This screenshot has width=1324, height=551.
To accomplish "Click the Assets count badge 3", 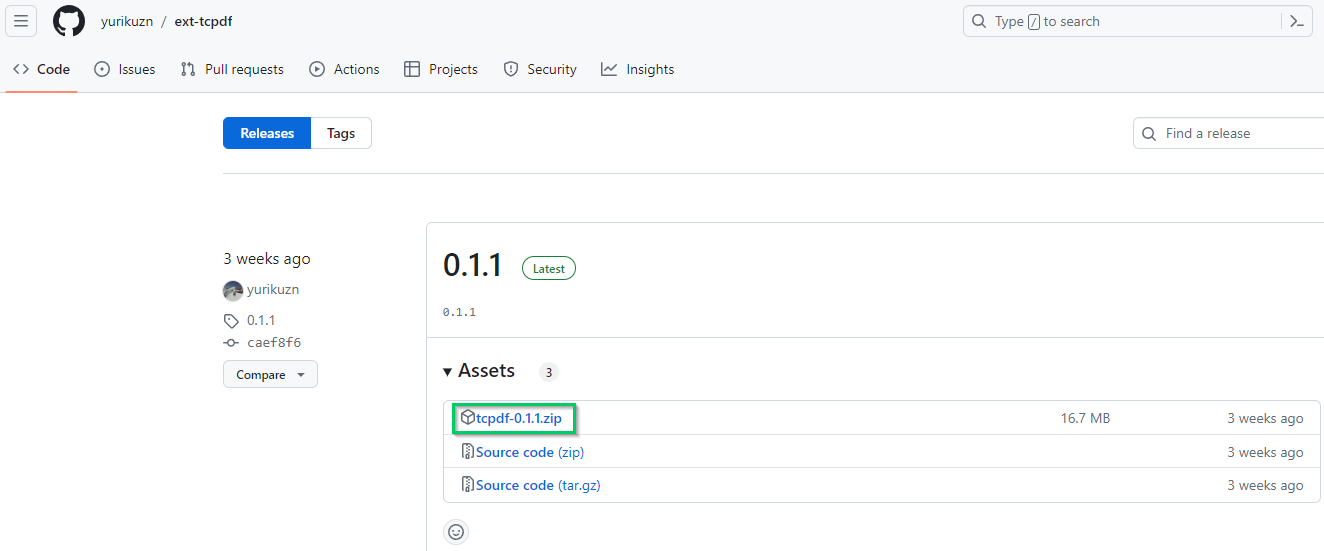I will [548, 372].
